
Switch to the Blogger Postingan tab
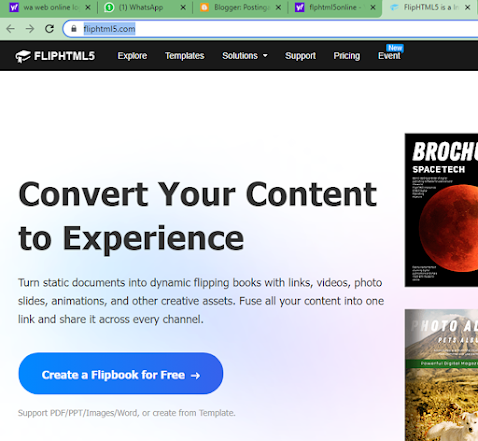point(240,7)
